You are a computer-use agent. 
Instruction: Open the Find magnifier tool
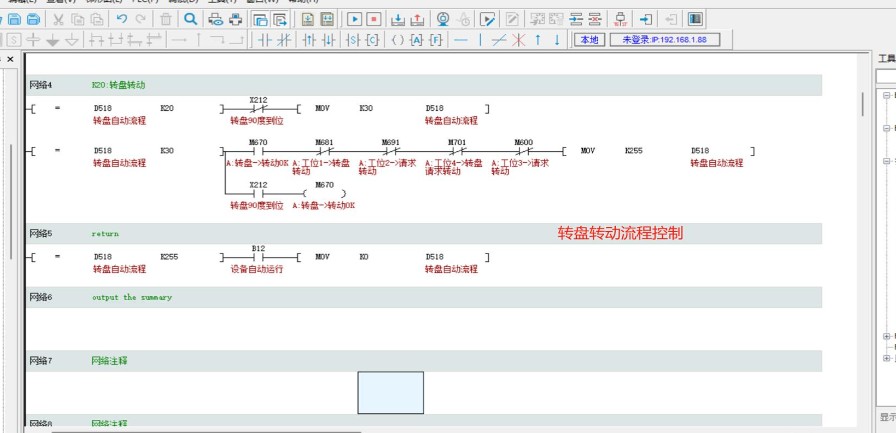[190, 19]
